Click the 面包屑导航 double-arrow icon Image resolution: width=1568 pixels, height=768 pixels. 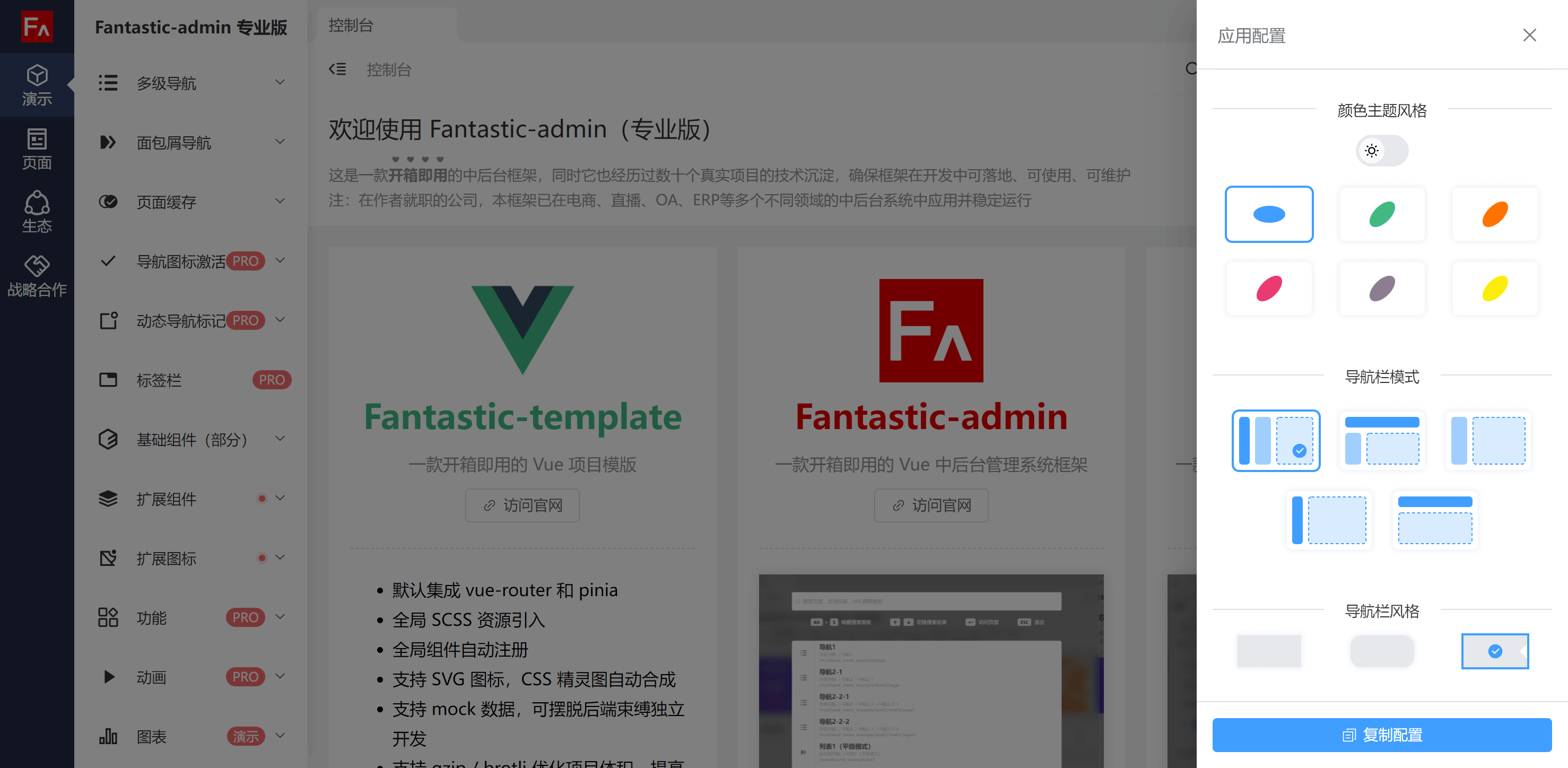tap(108, 142)
